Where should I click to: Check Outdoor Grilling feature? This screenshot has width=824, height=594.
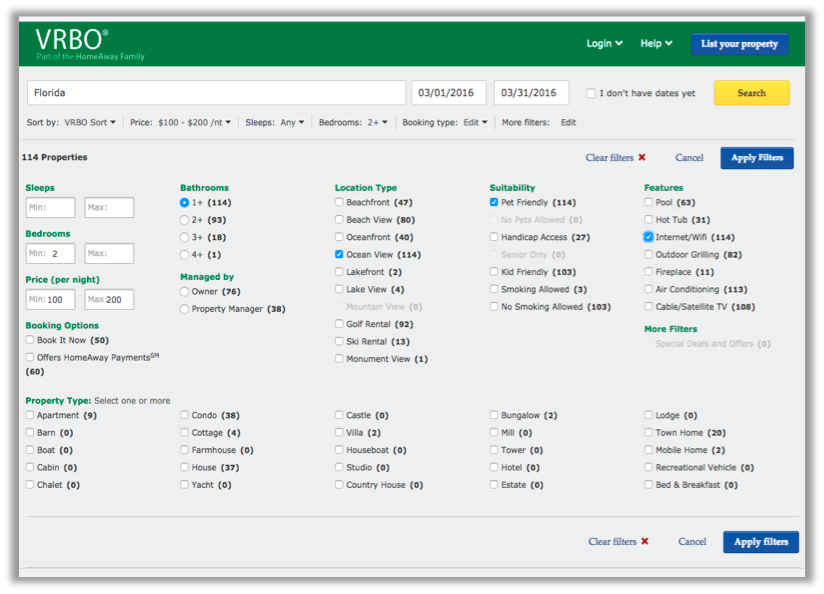click(648, 254)
